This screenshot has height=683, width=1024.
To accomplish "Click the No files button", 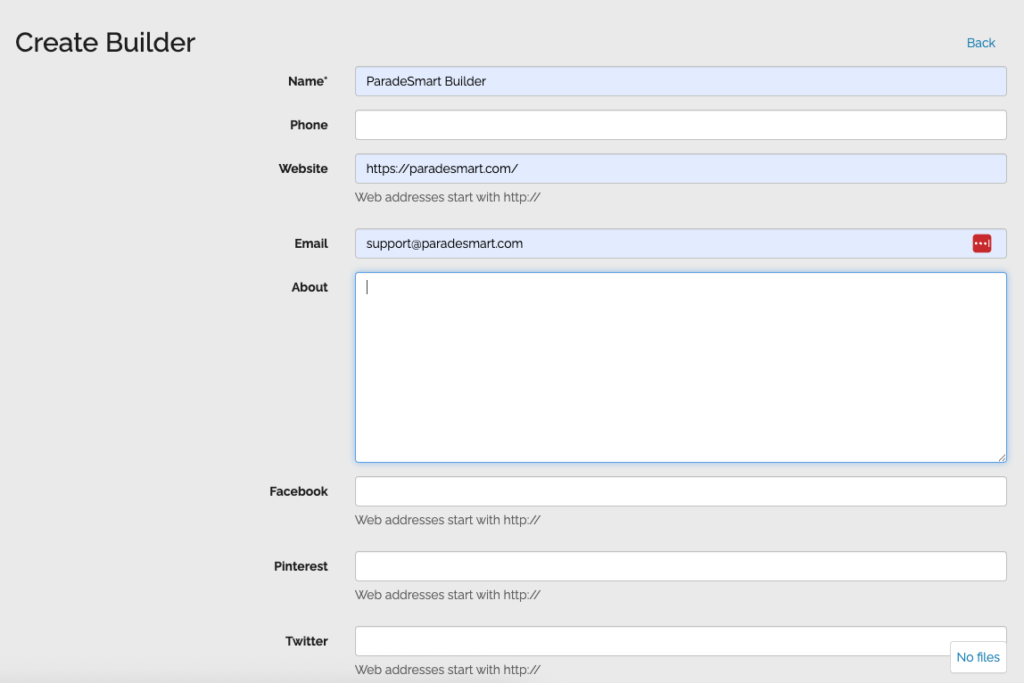I will 977,657.
